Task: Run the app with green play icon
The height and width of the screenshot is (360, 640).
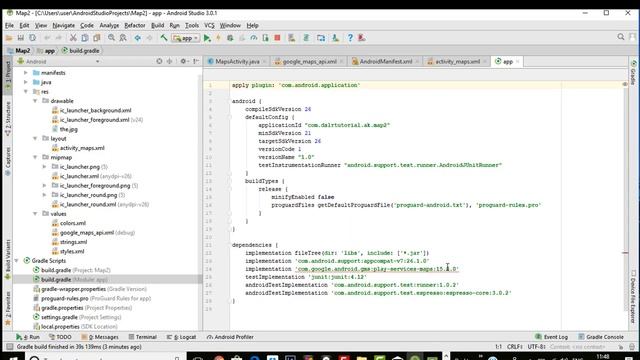Action: tap(207, 38)
